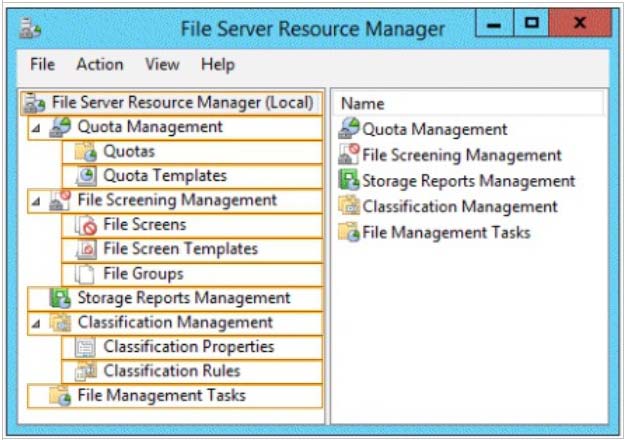
Task: Select the File Screen Templates tree label
Action: tap(181, 249)
